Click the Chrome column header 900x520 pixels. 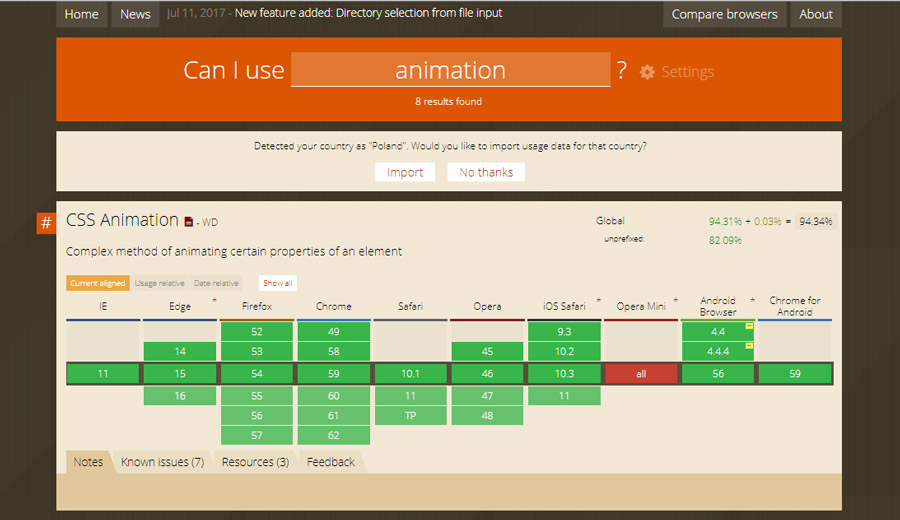(333, 306)
